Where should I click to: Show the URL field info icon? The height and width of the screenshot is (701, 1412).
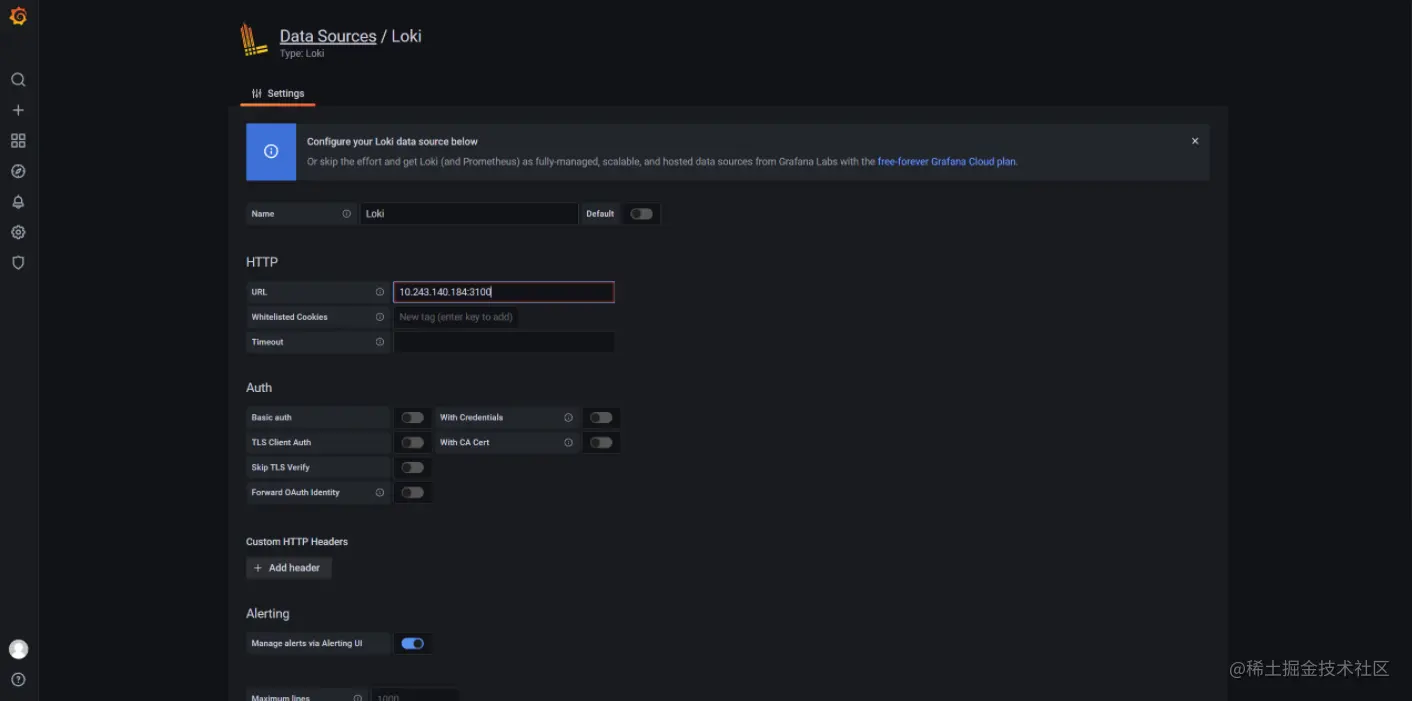380,292
